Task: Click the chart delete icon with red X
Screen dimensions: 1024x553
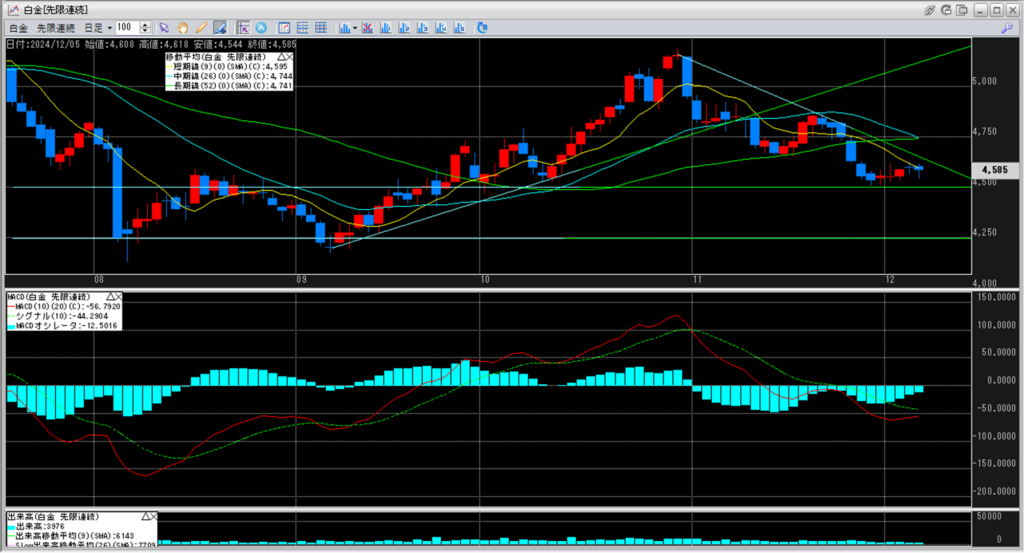Action: click(369, 27)
